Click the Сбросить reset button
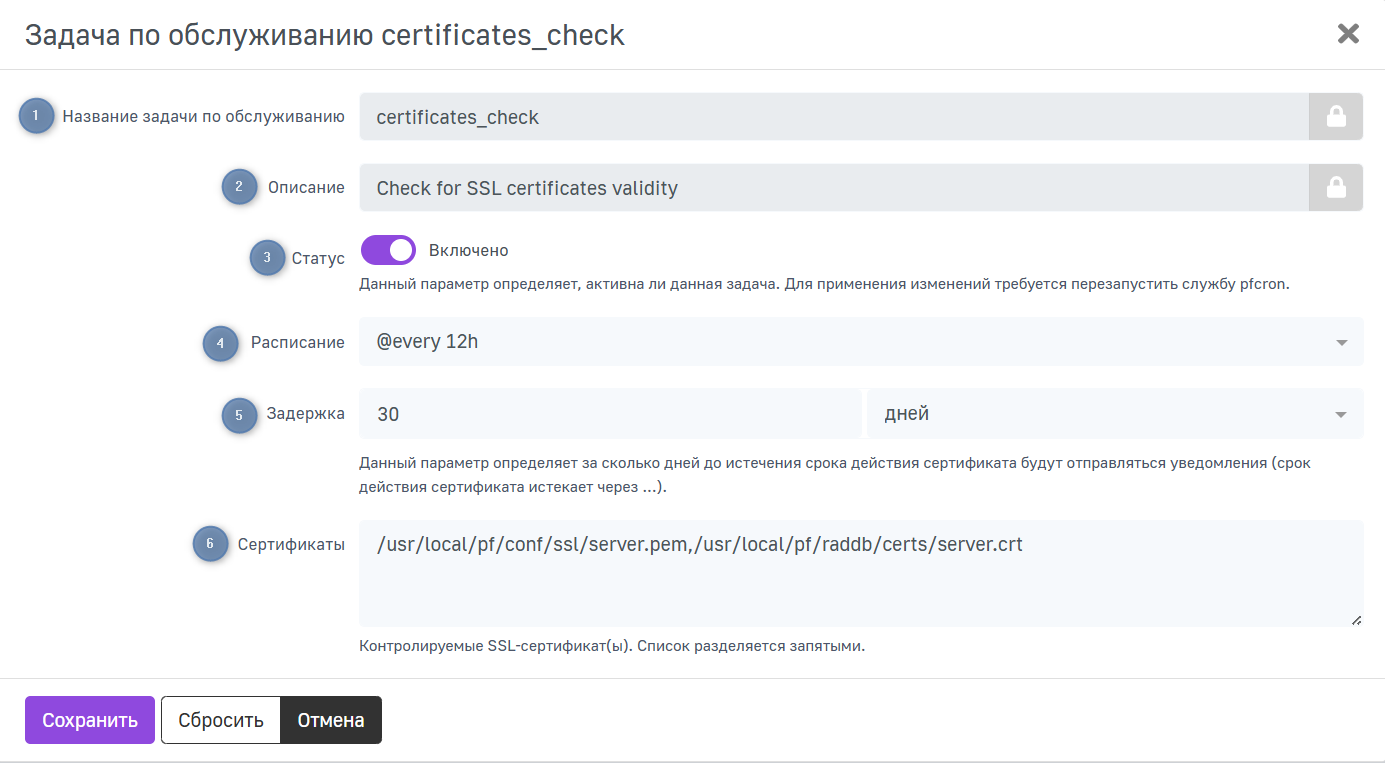Viewport: 1385px width, 763px height. 220,720
